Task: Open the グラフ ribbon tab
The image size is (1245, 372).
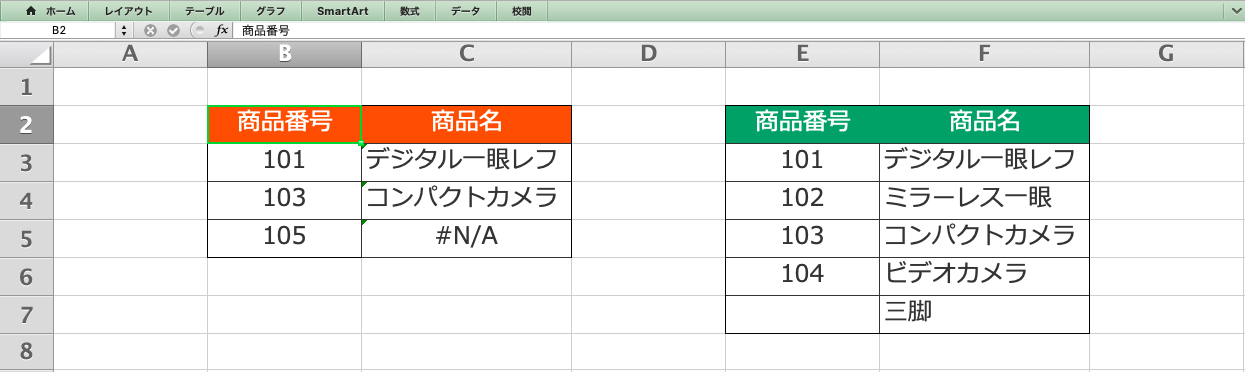Action: tap(270, 11)
